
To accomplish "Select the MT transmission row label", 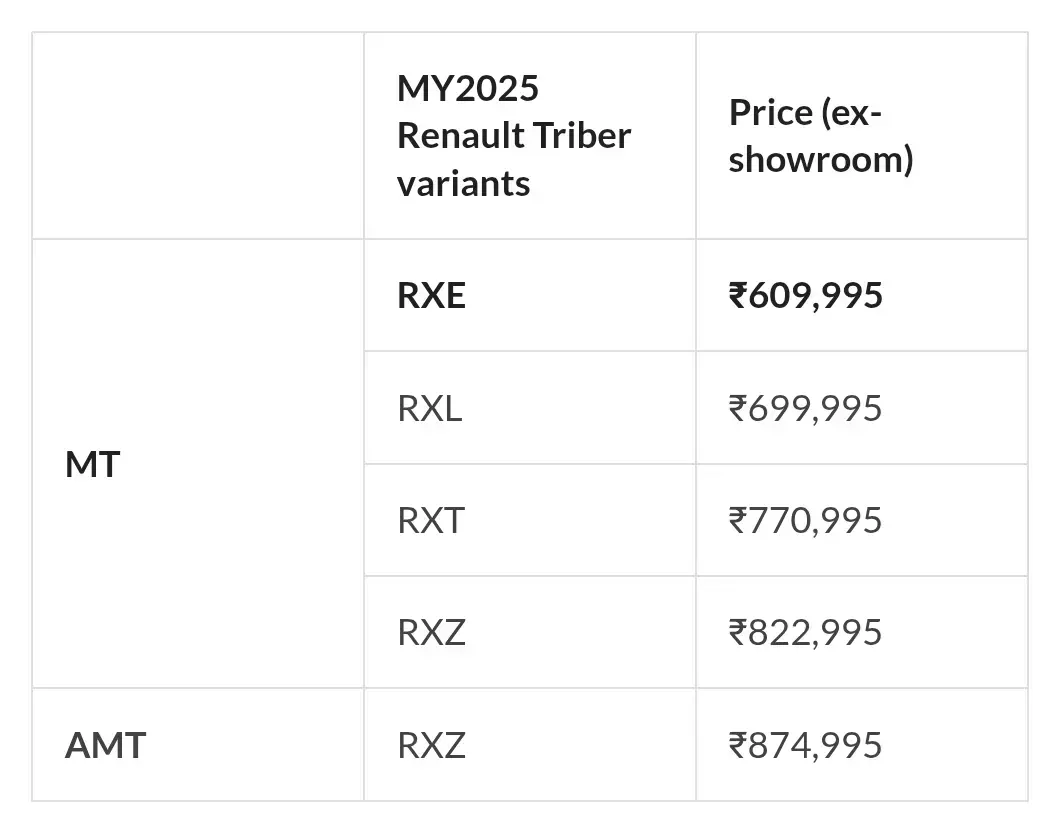I will 92,464.
